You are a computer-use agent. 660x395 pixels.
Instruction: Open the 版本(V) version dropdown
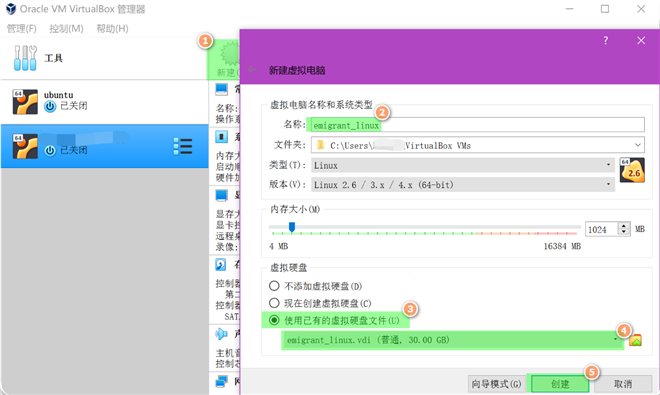pyautogui.click(x=463, y=184)
